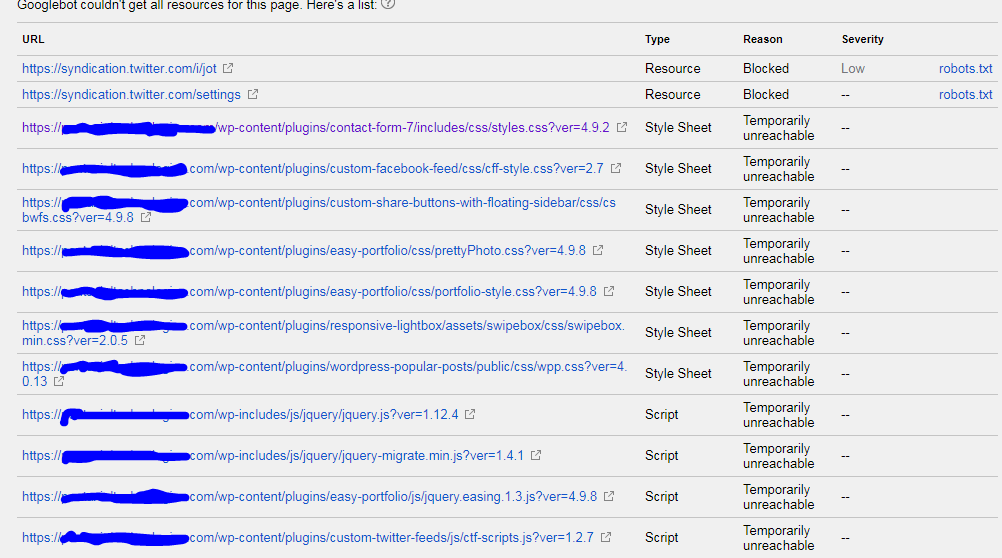Click external-link icon next to jquery.js URL
The height and width of the screenshot is (558, 1002).
470,415
